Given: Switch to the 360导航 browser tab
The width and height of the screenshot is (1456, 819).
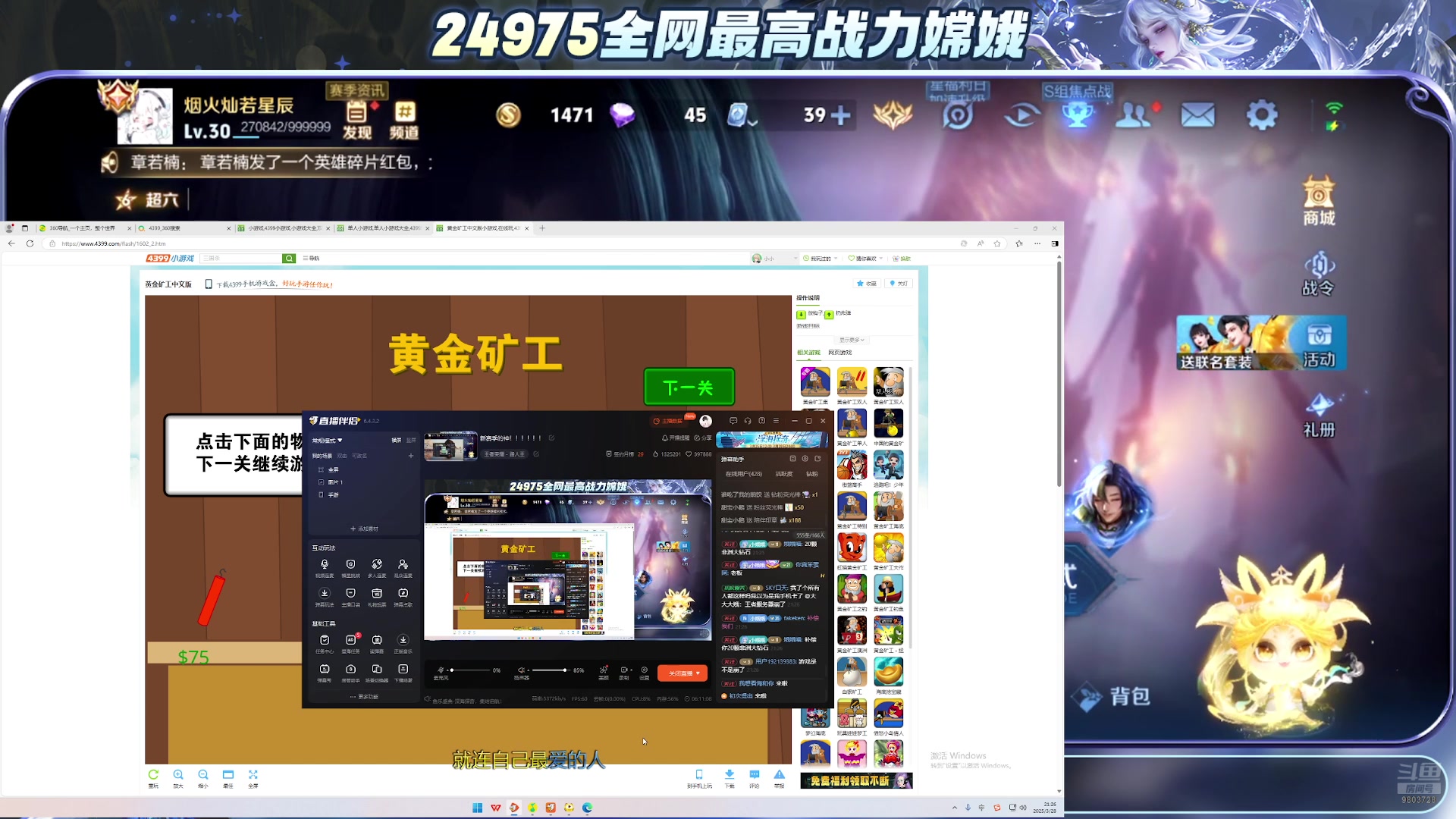Looking at the screenshot, I should point(84,228).
